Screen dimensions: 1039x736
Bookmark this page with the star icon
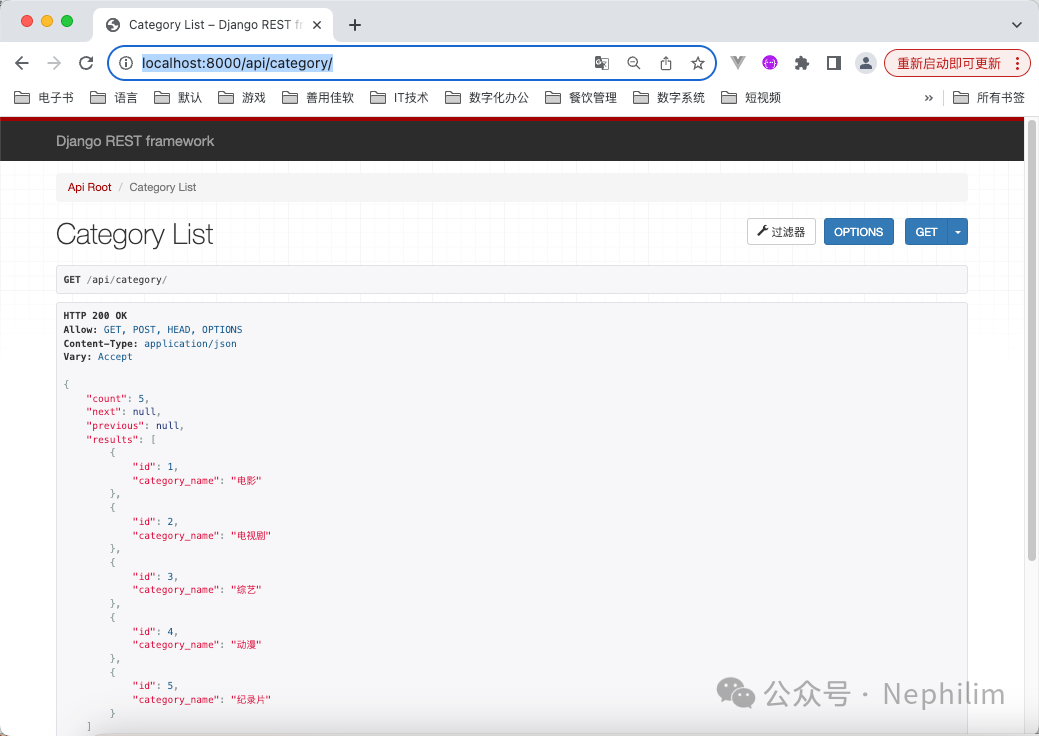click(698, 63)
